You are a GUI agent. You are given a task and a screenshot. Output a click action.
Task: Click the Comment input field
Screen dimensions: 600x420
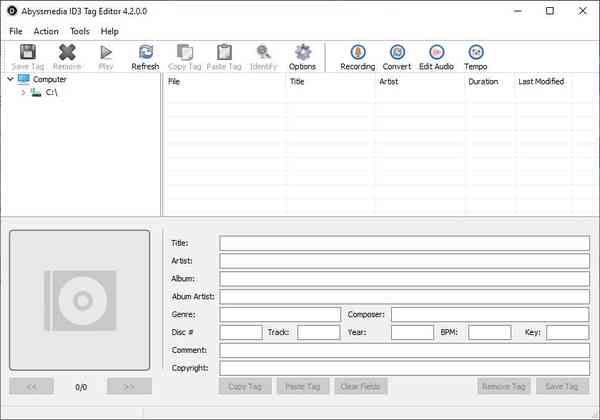coord(404,350)
